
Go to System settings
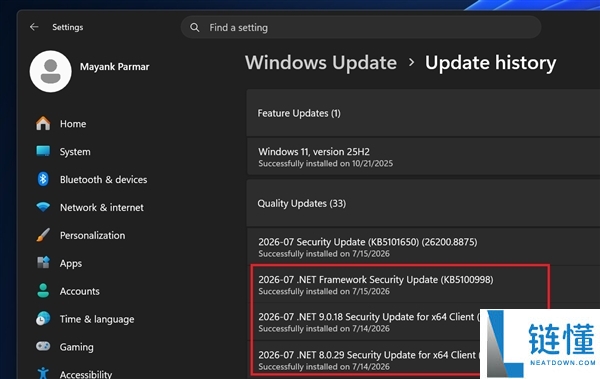[75, 152]
